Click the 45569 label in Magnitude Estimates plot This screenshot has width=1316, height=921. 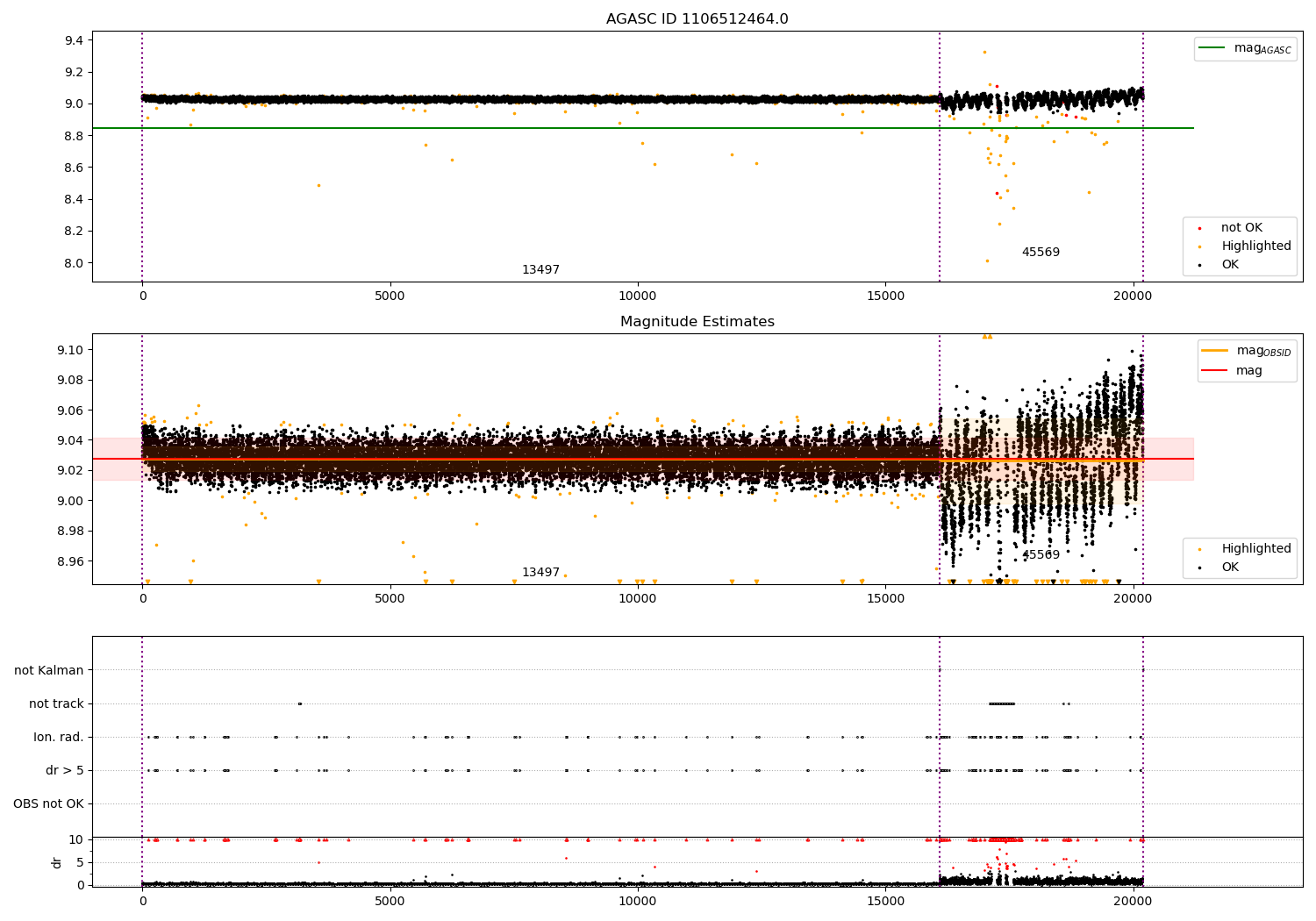[x=1041, y=555]
